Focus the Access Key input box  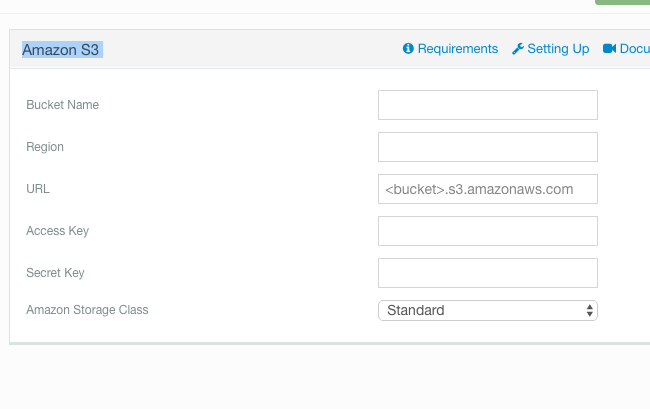click(x=488, y=231)
